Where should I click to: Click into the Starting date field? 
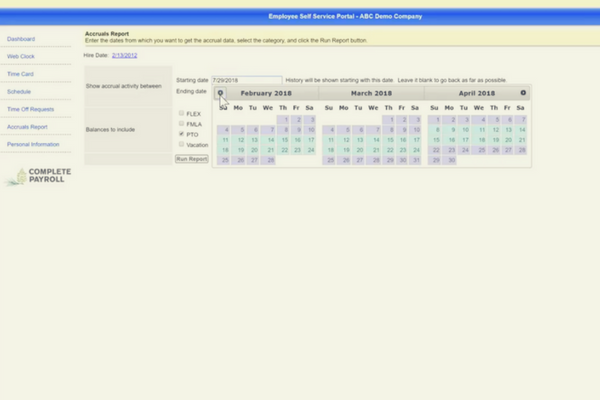pyautogui.click(x=246, y=80)
